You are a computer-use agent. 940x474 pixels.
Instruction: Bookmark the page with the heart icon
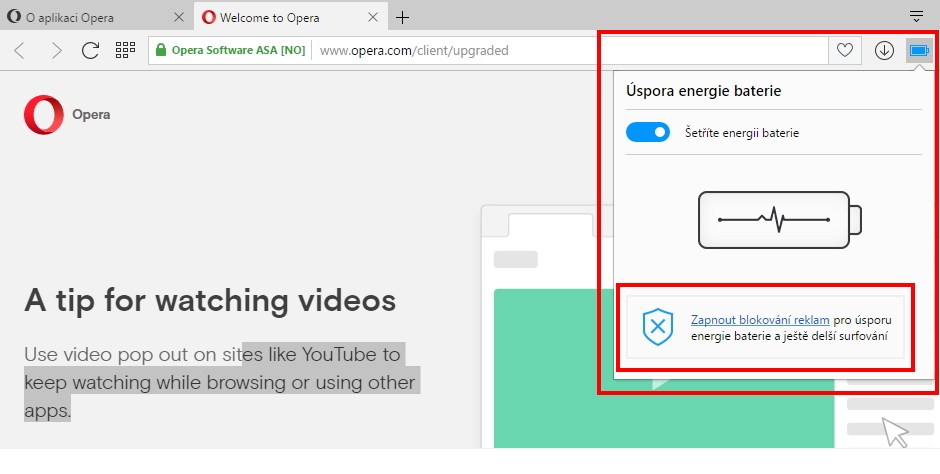pos(845,50)
